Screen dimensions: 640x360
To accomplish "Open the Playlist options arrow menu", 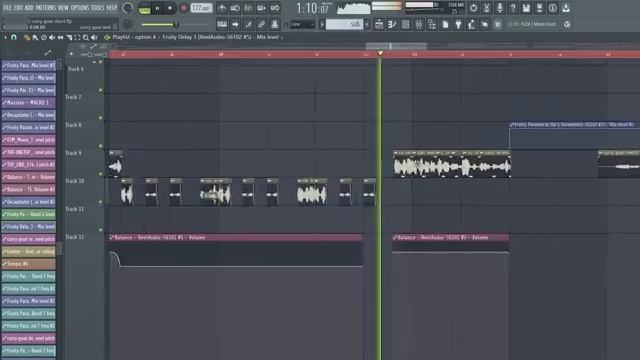I will pyautogui.click(x=5, y=38).
